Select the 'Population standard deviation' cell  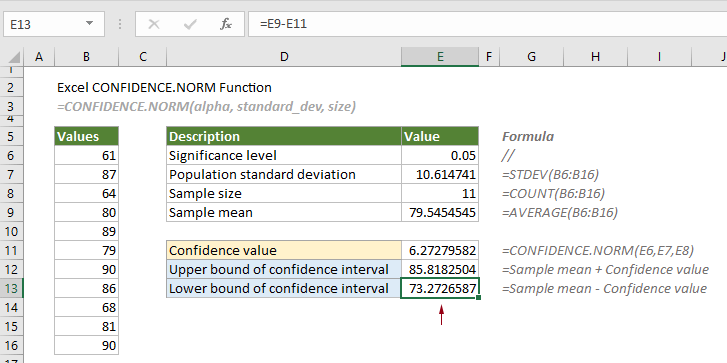click(284, 174)
